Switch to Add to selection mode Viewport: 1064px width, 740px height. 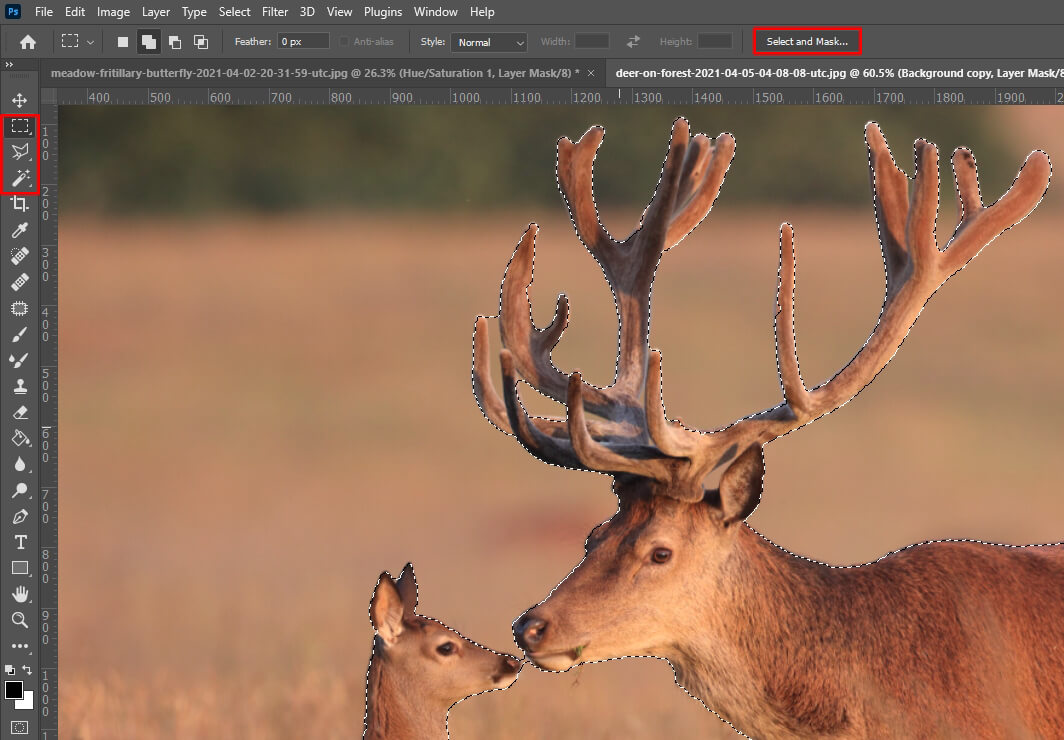click(x=149, y=42)
